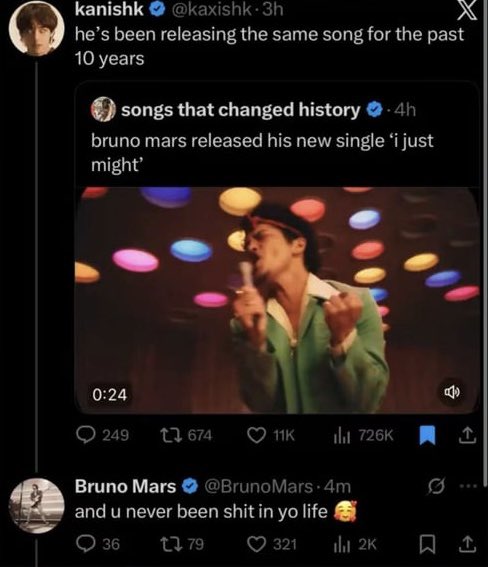Open Bruno Mars' profile avatar
Viewport: 488px width, 567px height.
(x=37, y=506)
